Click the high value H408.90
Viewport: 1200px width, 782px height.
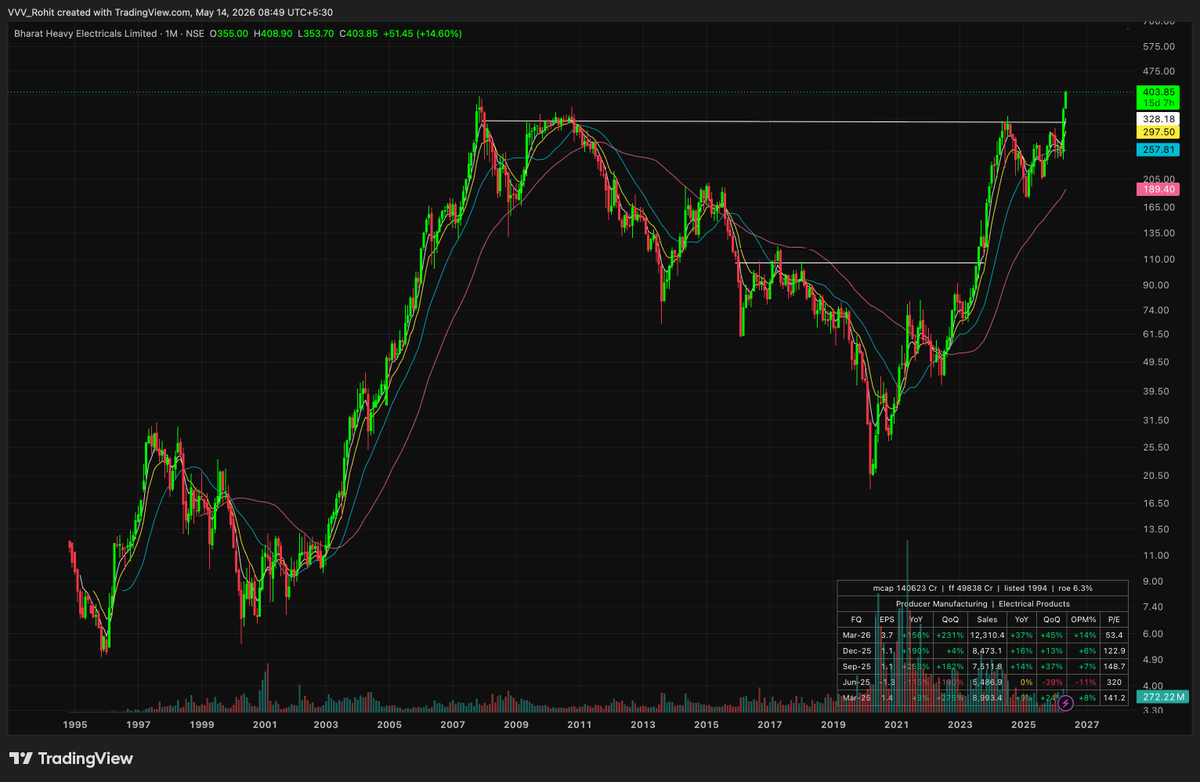[x=273, y=34]
